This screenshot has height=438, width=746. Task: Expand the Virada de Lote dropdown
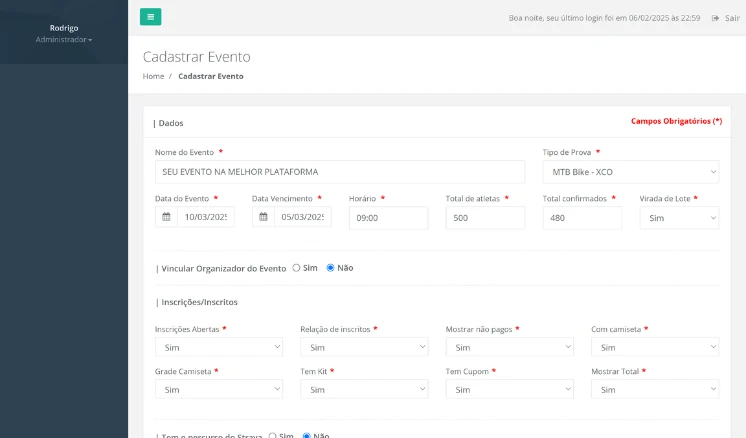tap(678, 218)
